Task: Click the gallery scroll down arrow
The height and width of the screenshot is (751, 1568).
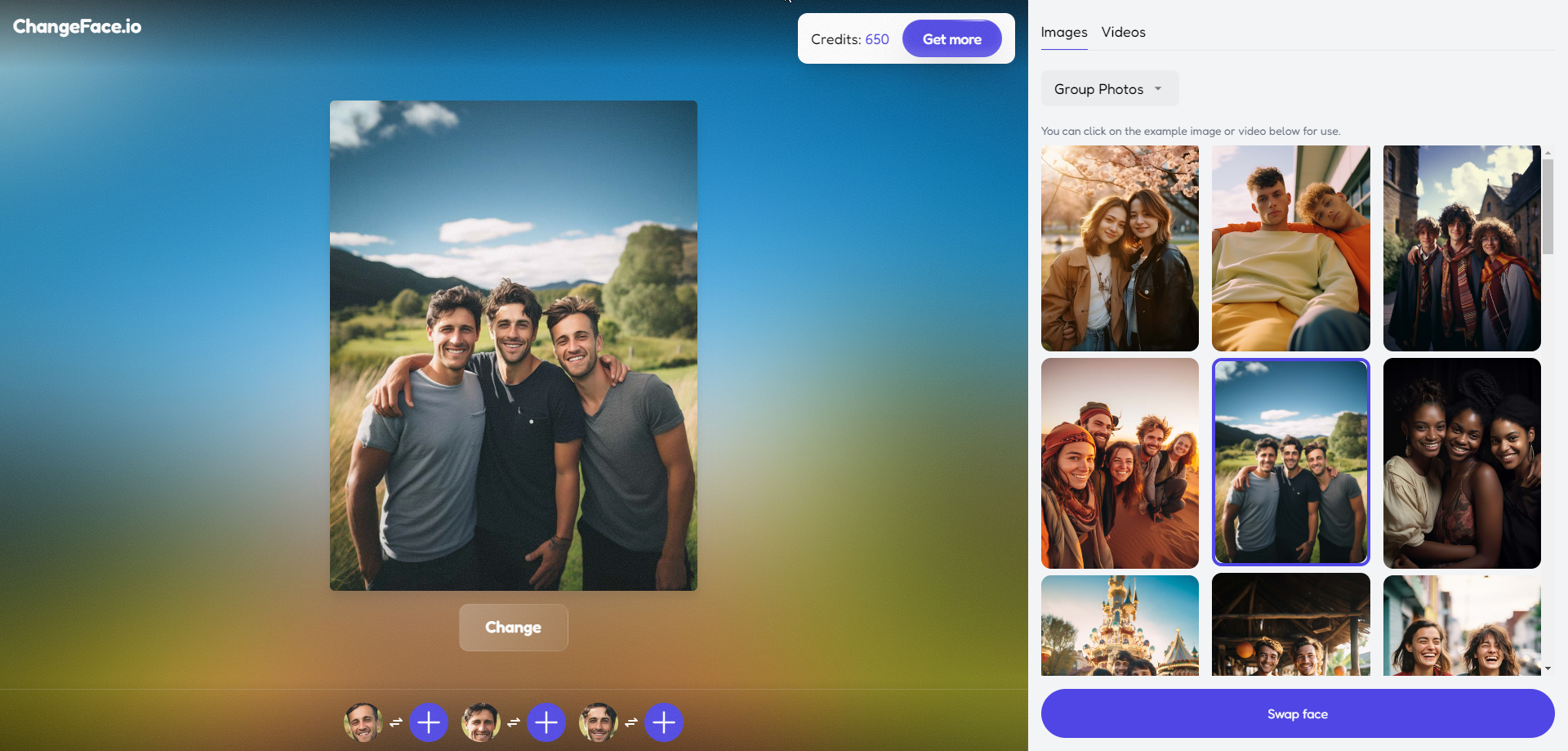Action: [1548, 668]
